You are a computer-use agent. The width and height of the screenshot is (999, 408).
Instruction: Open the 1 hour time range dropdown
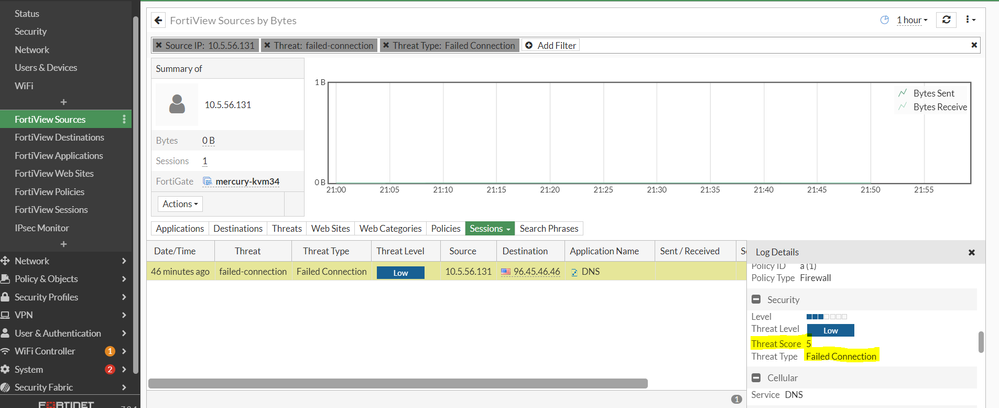[x=912, y=20]
